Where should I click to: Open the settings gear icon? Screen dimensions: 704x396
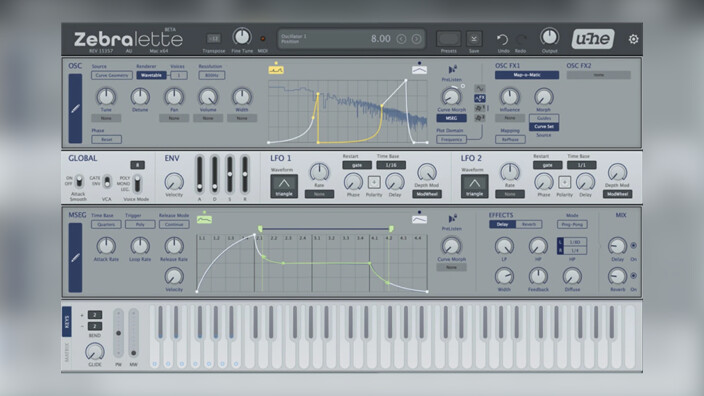point(633,39)
